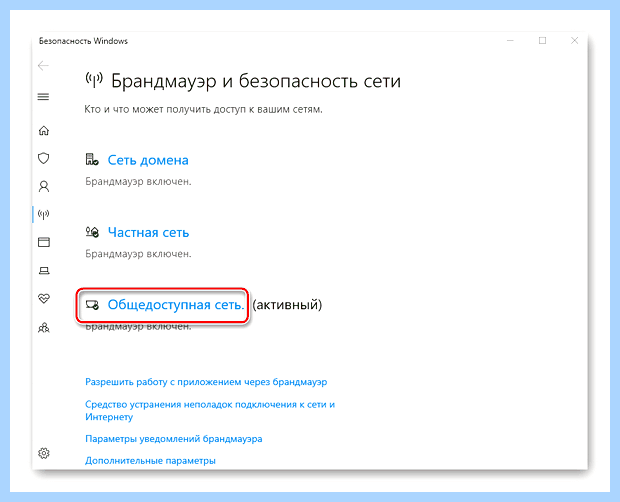Click Брандмауэр включен under Частная сеть

(138, 254)
